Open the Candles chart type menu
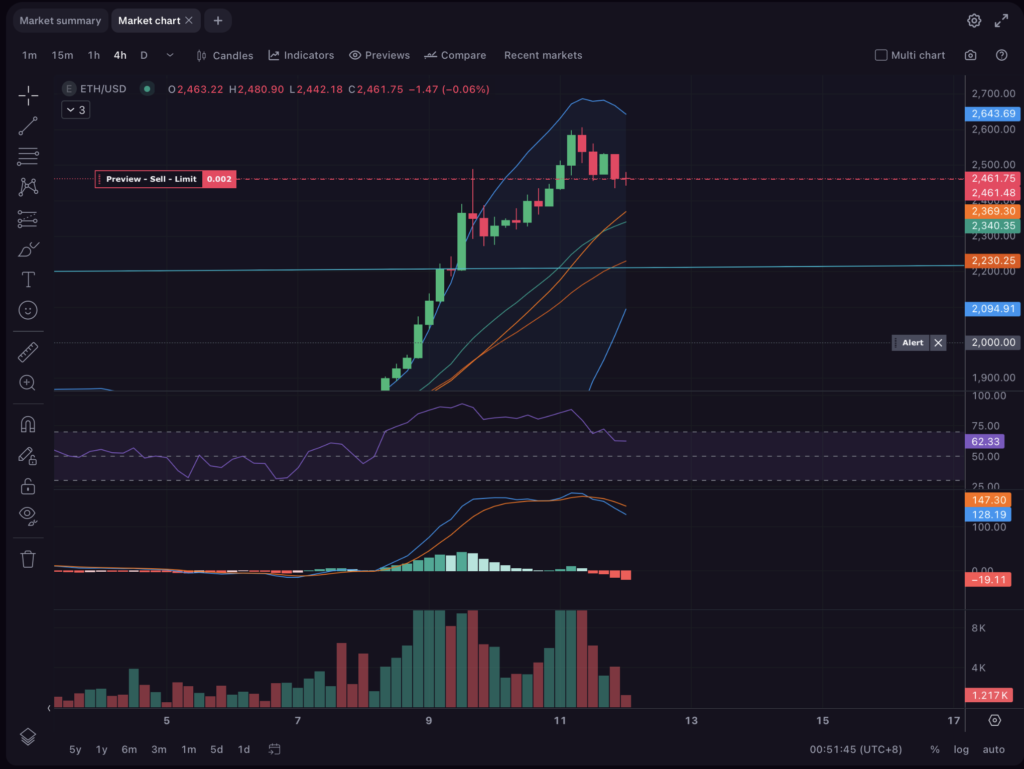The height and width of the screenshot is (769, 1024). (x=225, y=55)
